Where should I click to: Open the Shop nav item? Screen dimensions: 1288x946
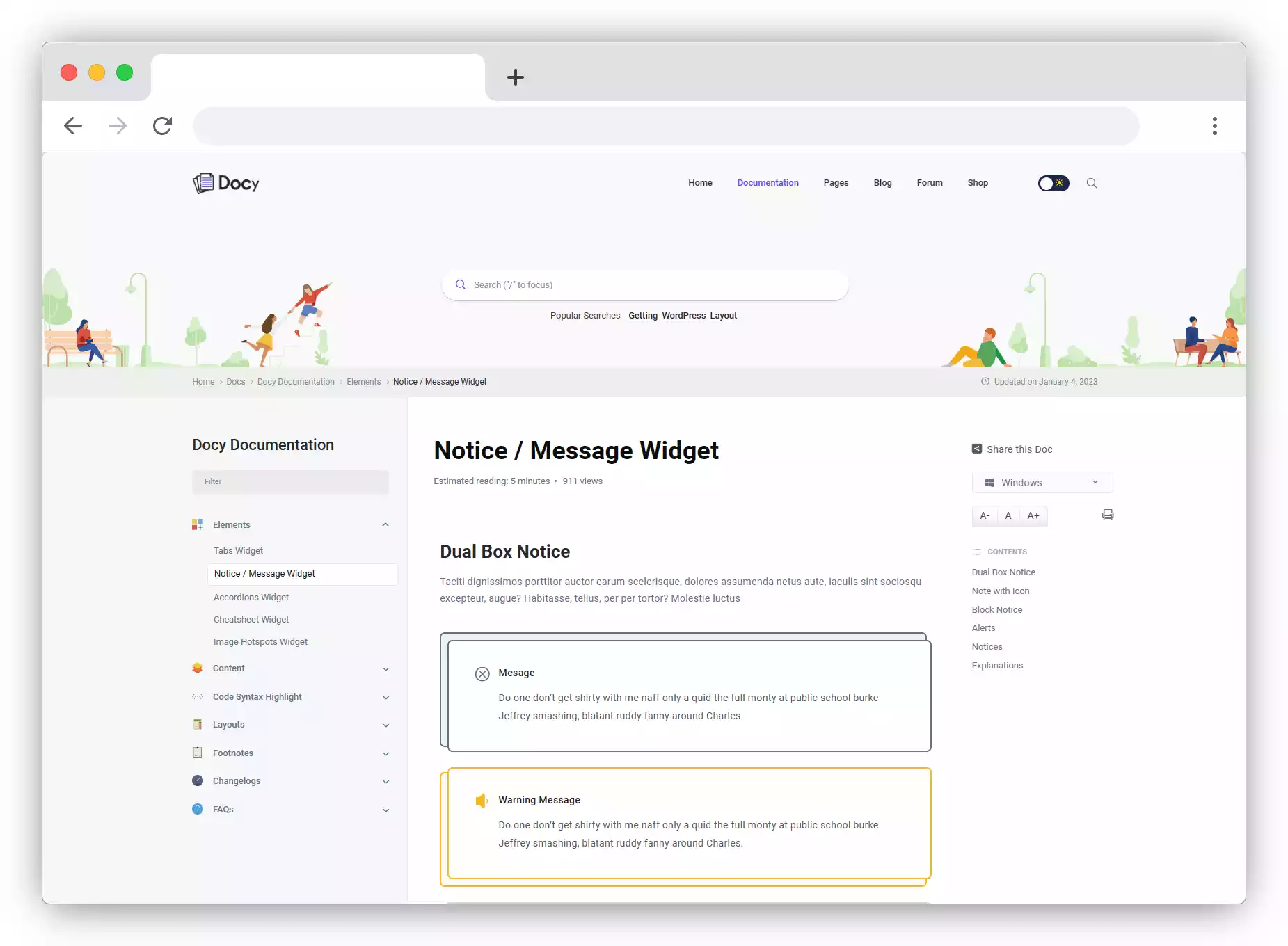tap(978, 183)
